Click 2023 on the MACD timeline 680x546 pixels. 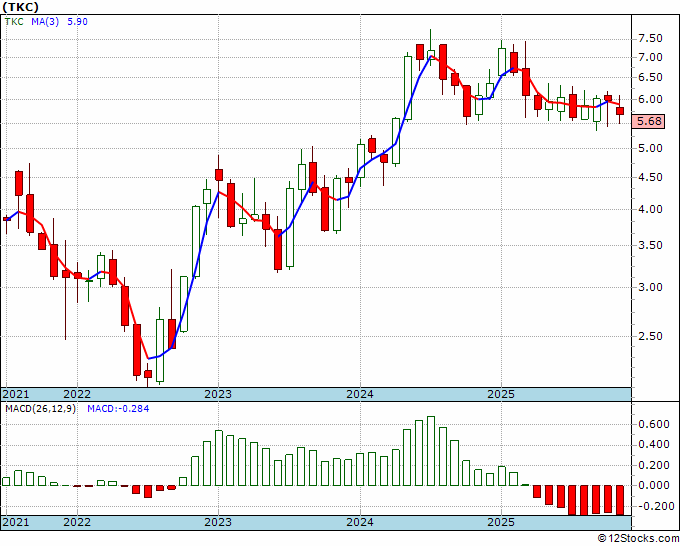pos(218,522)
